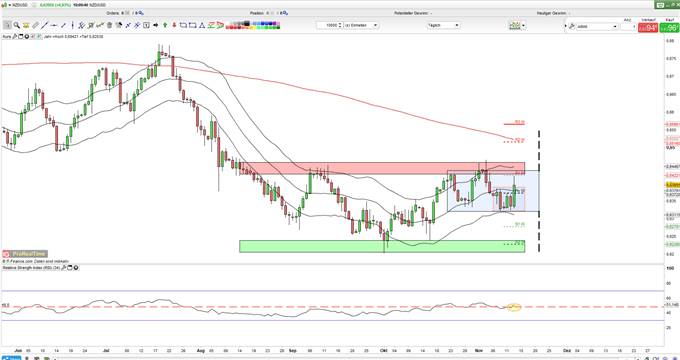Click the Potentieller Gewinn label
The width and height of the screenshot is (680, 360).
[x=412, y=13]
